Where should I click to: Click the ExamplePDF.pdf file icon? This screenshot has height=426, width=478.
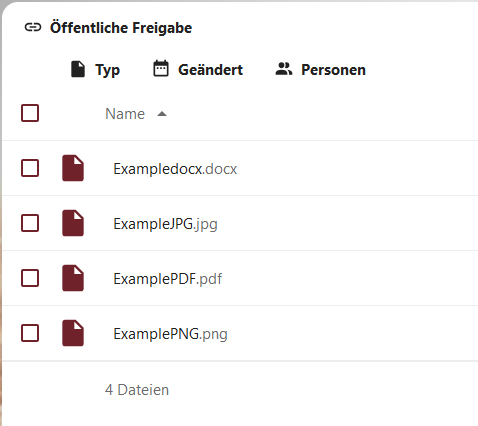(x=73, y=278)
